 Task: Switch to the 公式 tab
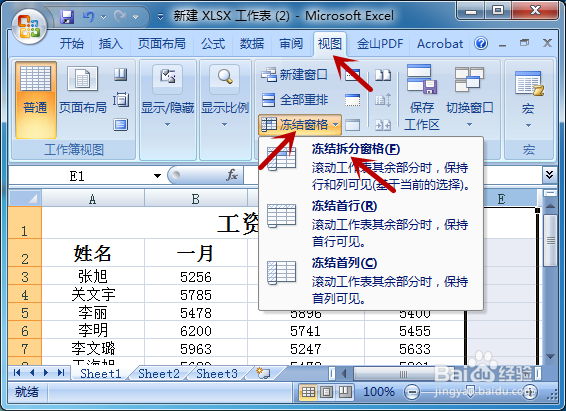pyautogui.click(x=213, y=44)
